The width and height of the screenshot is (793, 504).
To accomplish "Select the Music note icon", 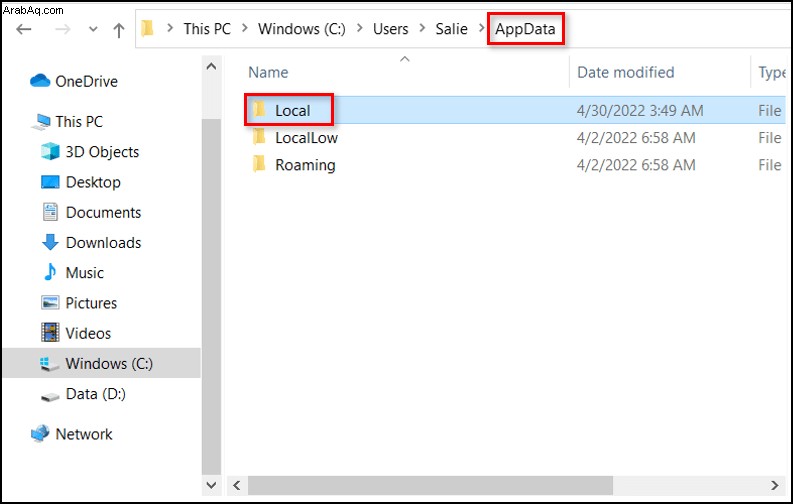I will [x=50, y=272].
